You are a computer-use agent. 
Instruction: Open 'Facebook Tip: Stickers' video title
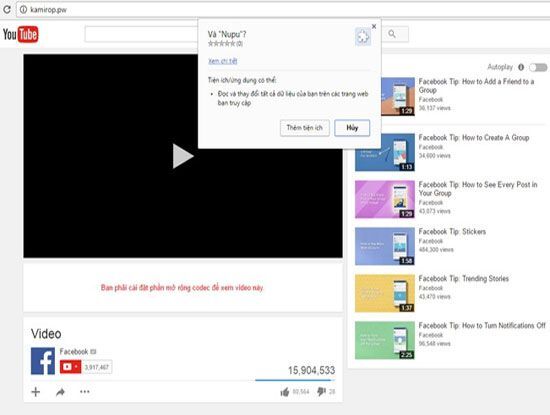point(452,232)
